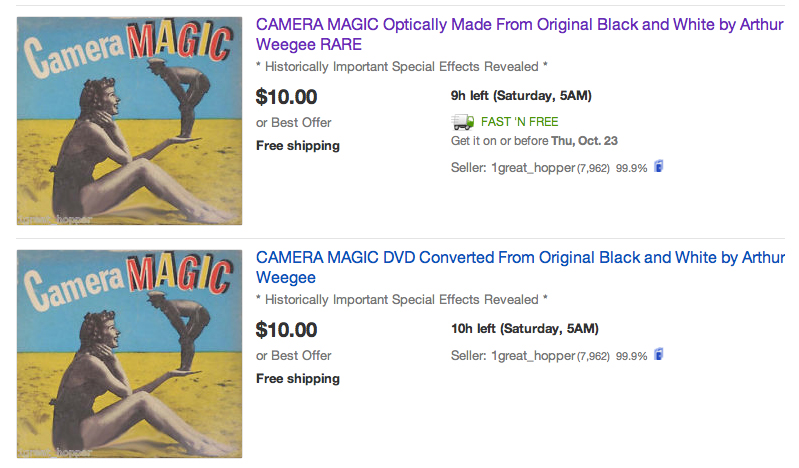
Task: Open thumbnail image of the DVD Converted listing
Action: (x=130, y=353)
